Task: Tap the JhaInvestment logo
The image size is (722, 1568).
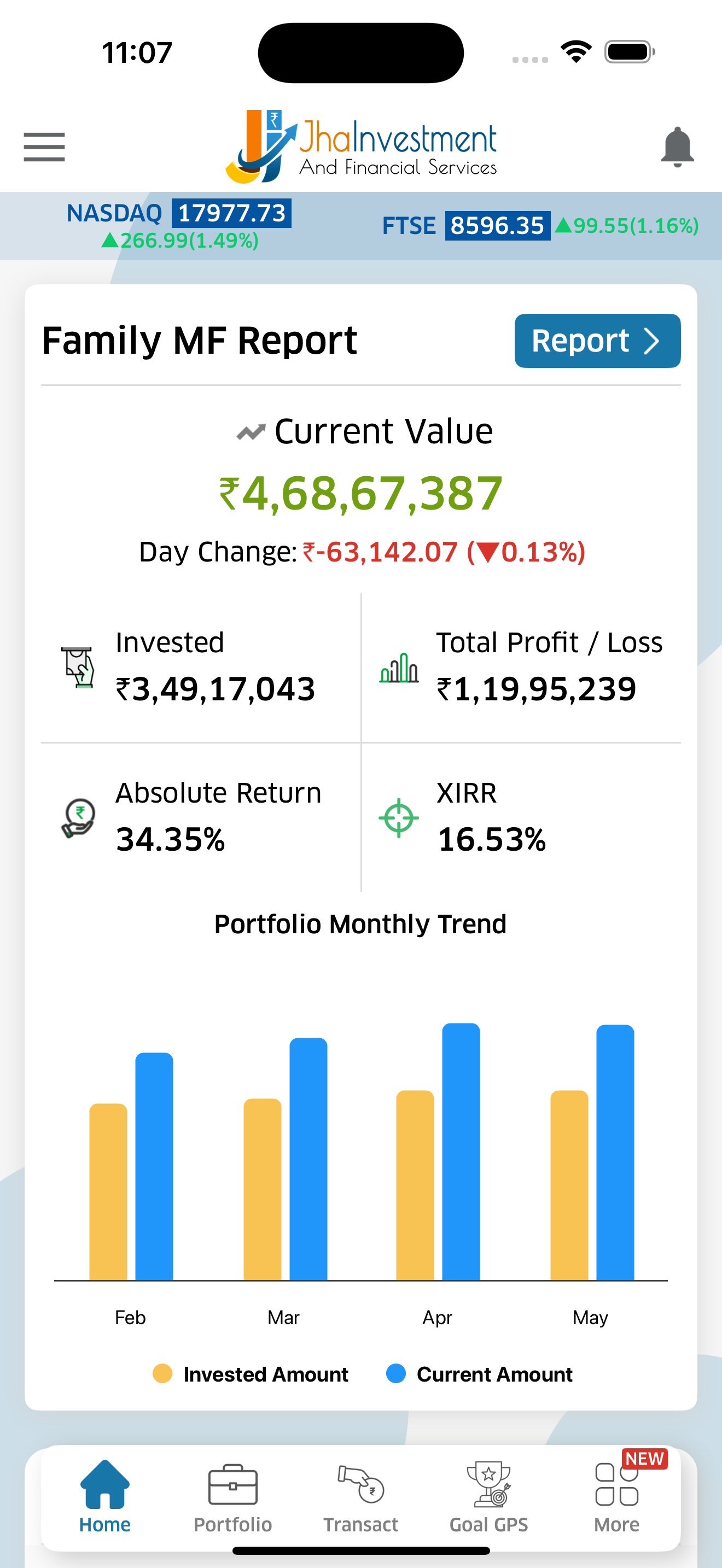Action: click(x=361, y=146)
